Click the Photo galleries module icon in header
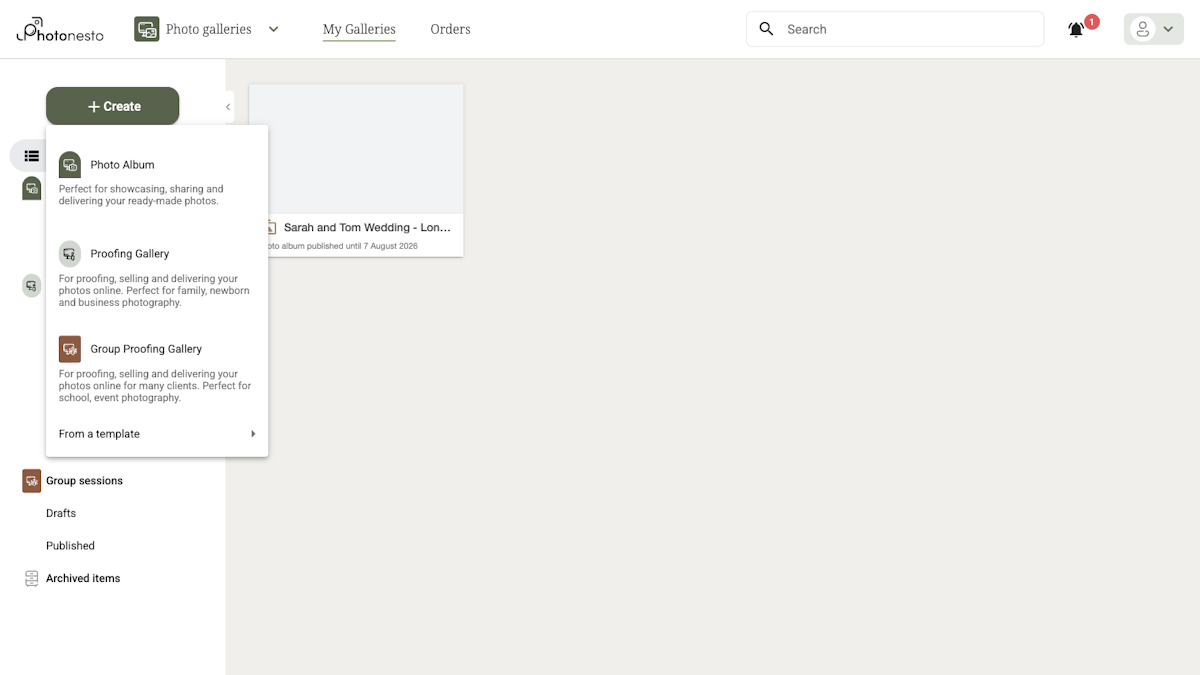This screenshot has height=675, width=1200. click(147, 29)
